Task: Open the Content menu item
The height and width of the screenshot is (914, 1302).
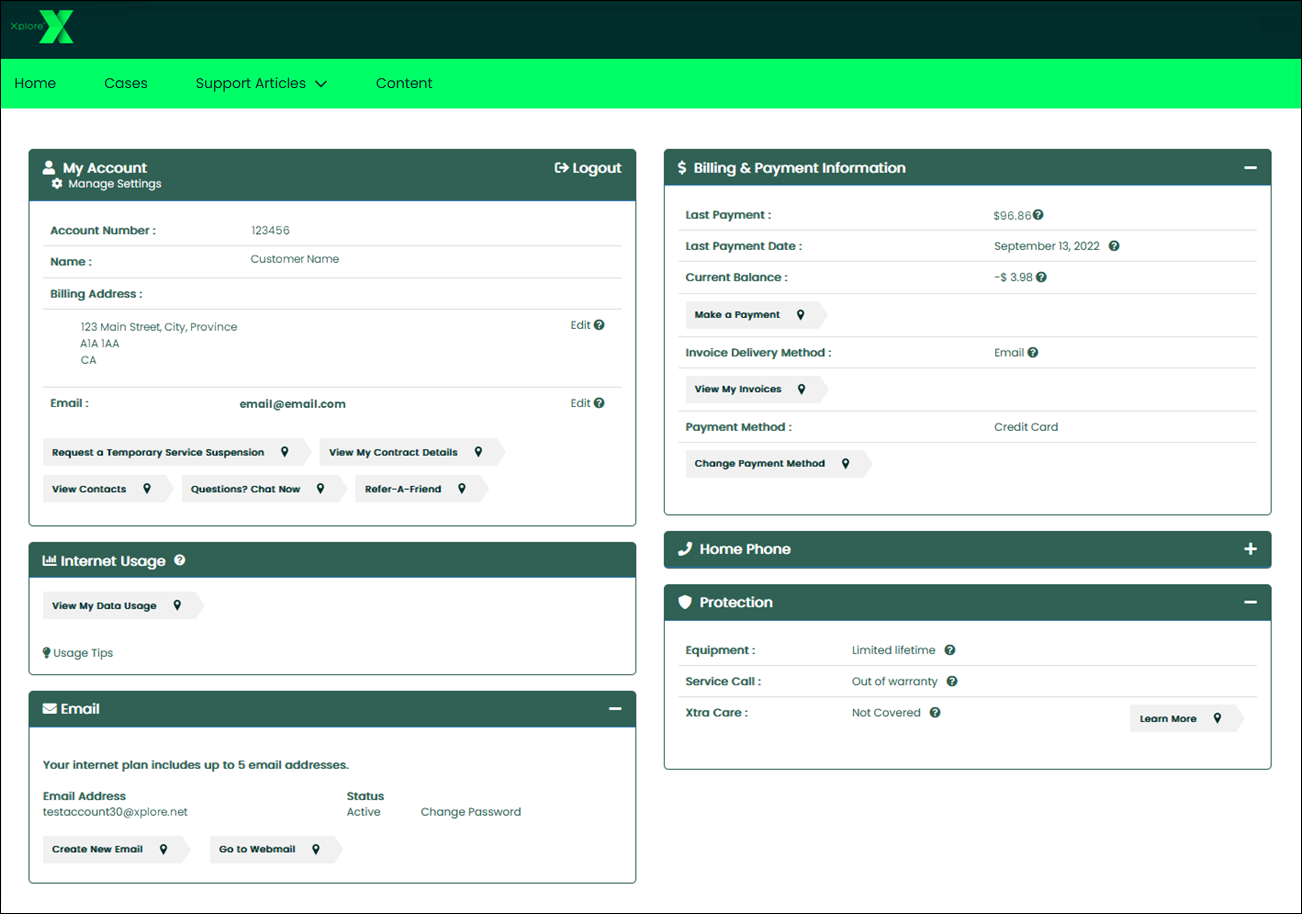Action: point(404,84)
